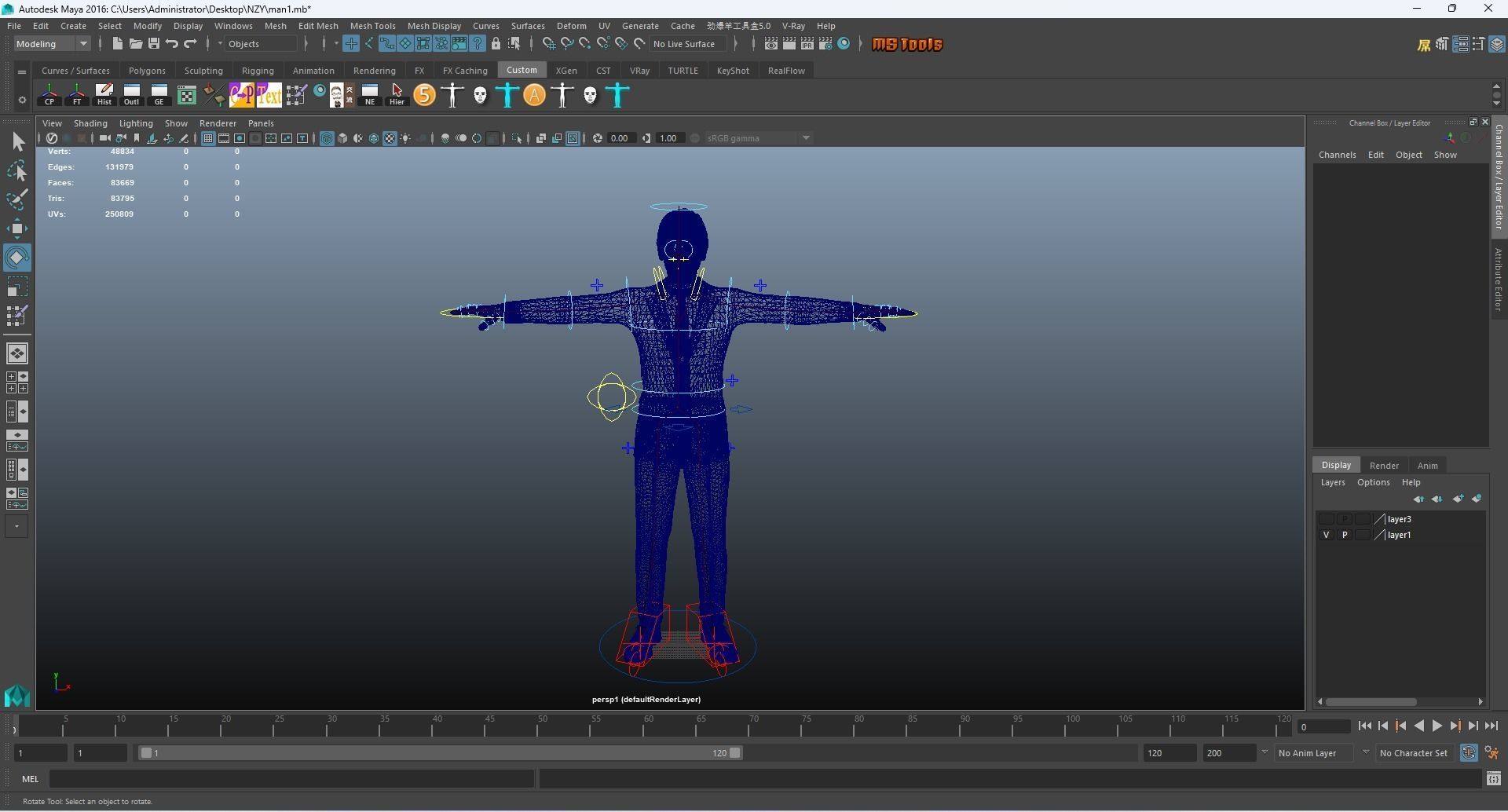The height and width of the screenshot is (812, 1508).
Task: Click the Hist delete history shelf icon
Action: point(104,95)
